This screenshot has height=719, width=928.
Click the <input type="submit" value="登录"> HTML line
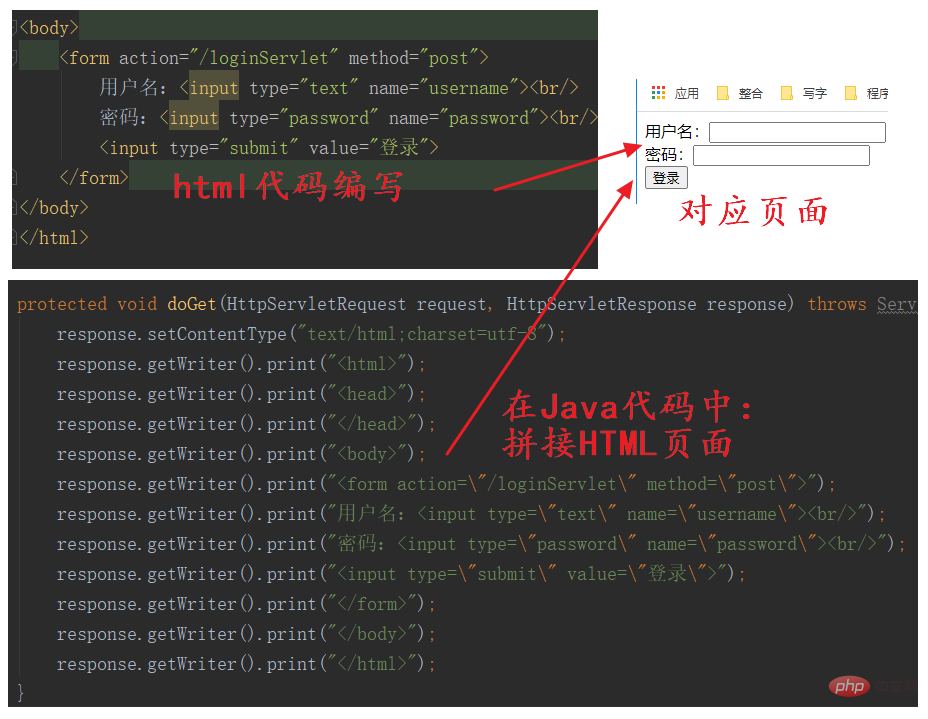tap(269, 148)
